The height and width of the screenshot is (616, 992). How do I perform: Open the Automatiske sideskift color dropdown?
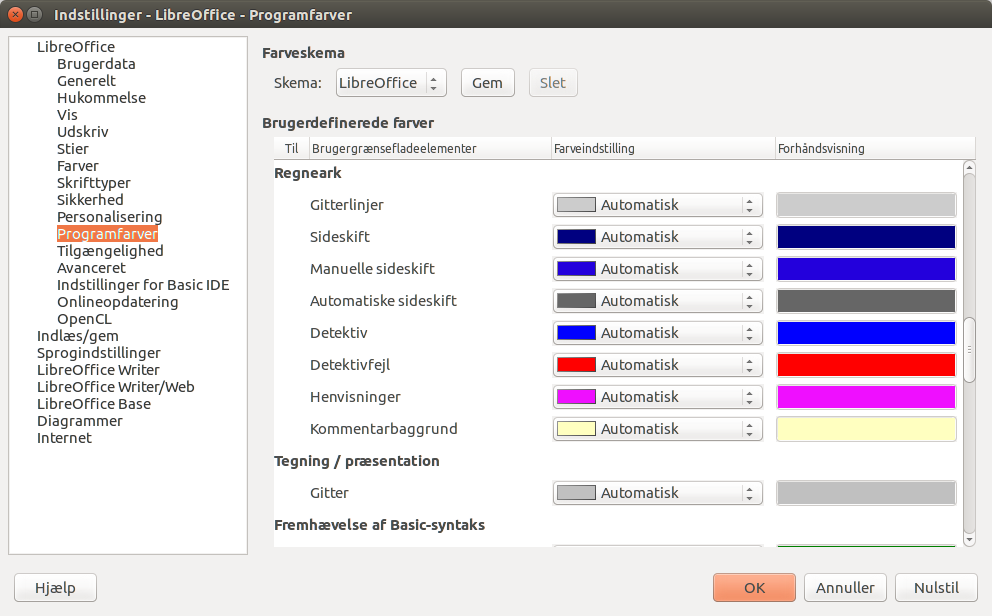pos(657,301)
